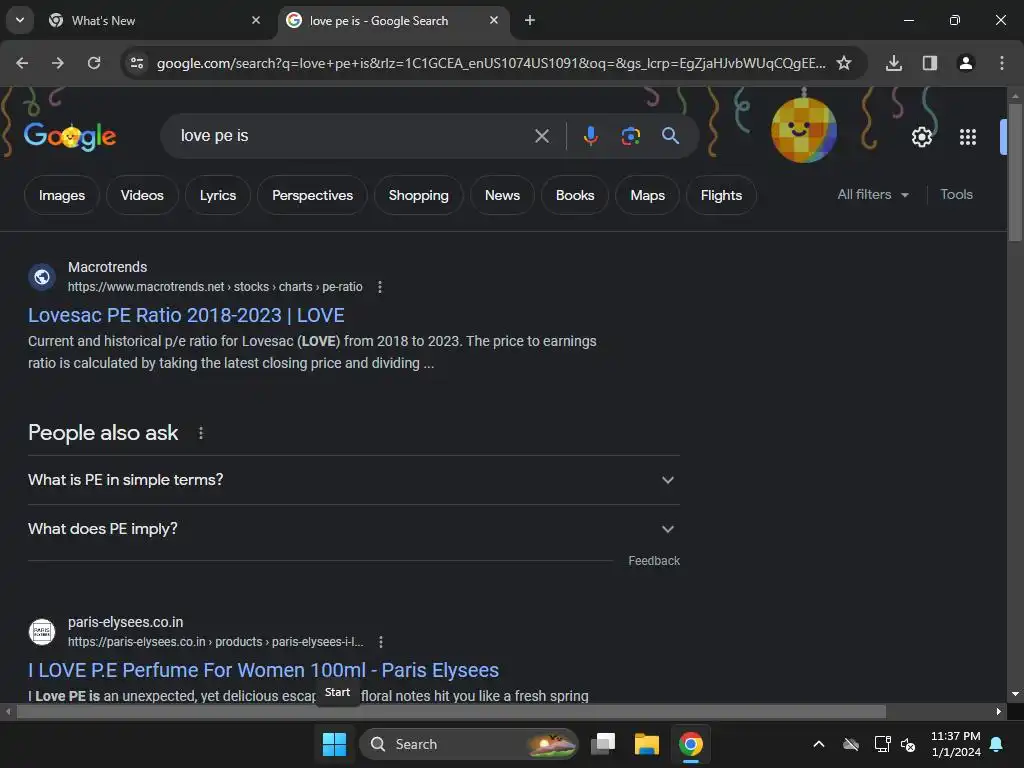The image size is (1024, 768).
Task: Show hidden system tray icons
Action: coord(818,744)
